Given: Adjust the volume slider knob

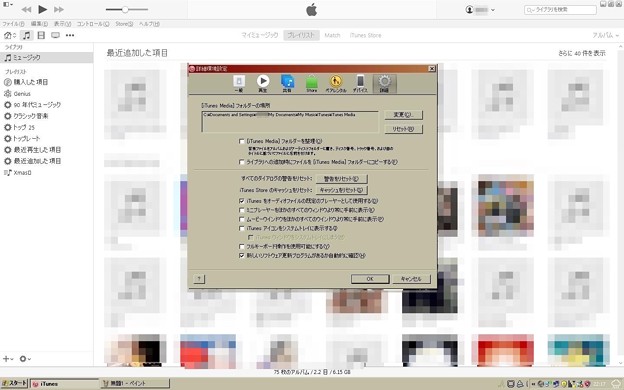Looking at the screenshot, I should 125,10.
